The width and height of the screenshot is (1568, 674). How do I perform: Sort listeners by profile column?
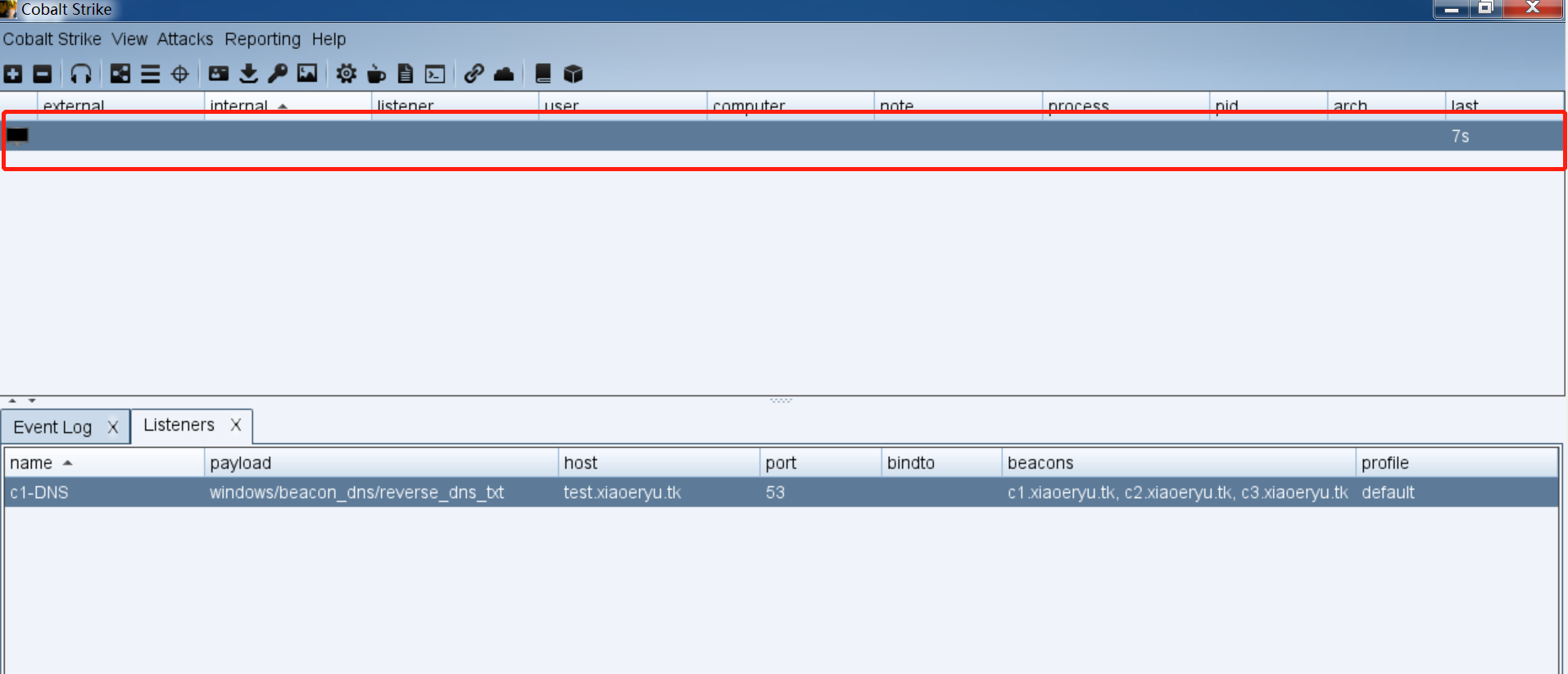pos(1457,463)
